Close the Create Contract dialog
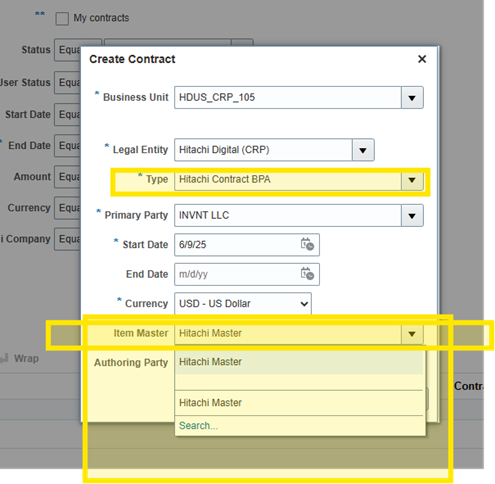Image resolution: width=495 pixels, height=484 pixels. coord(422,59)
